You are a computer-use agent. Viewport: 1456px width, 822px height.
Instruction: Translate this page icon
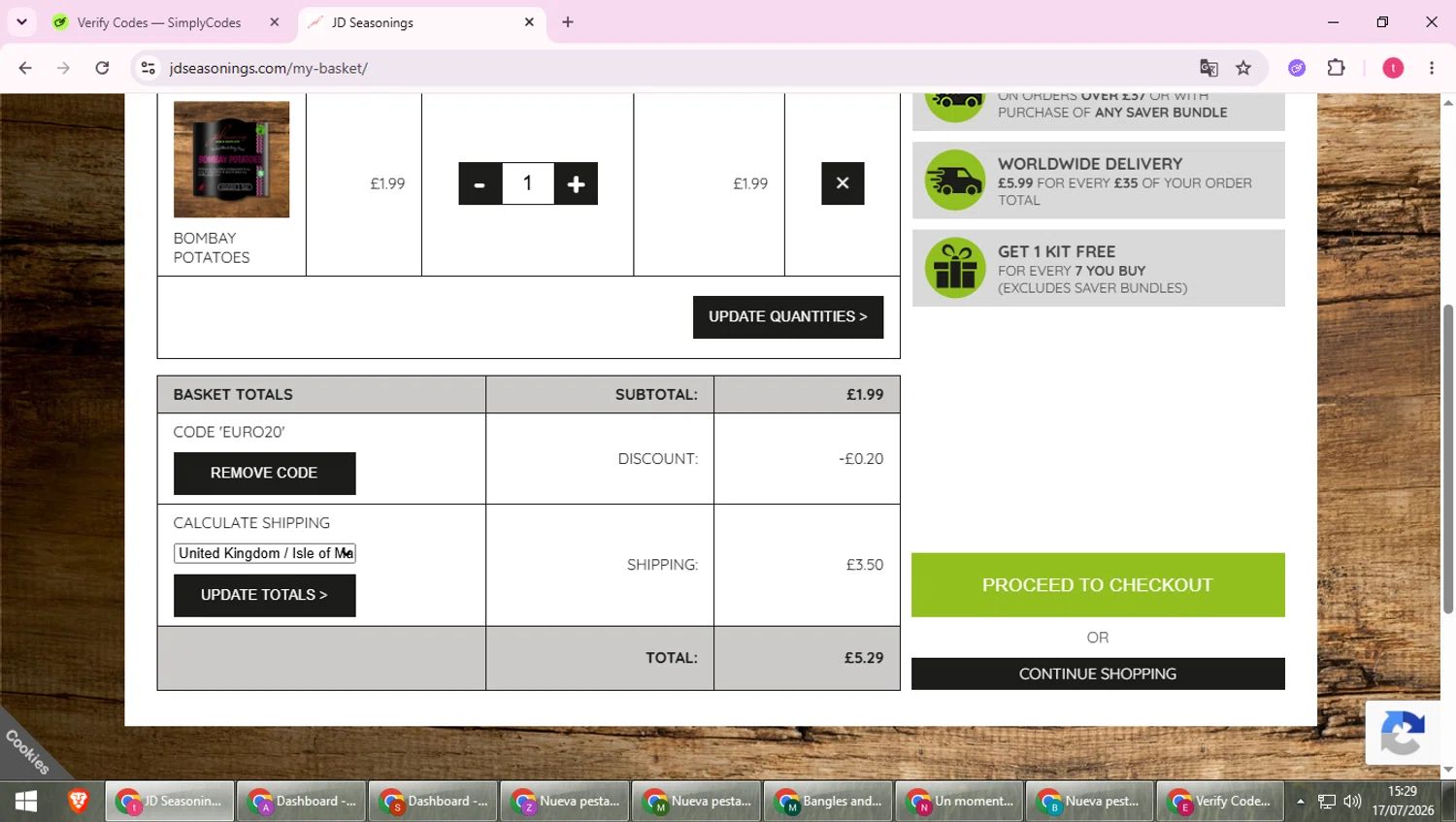(x=1208, y=68)
